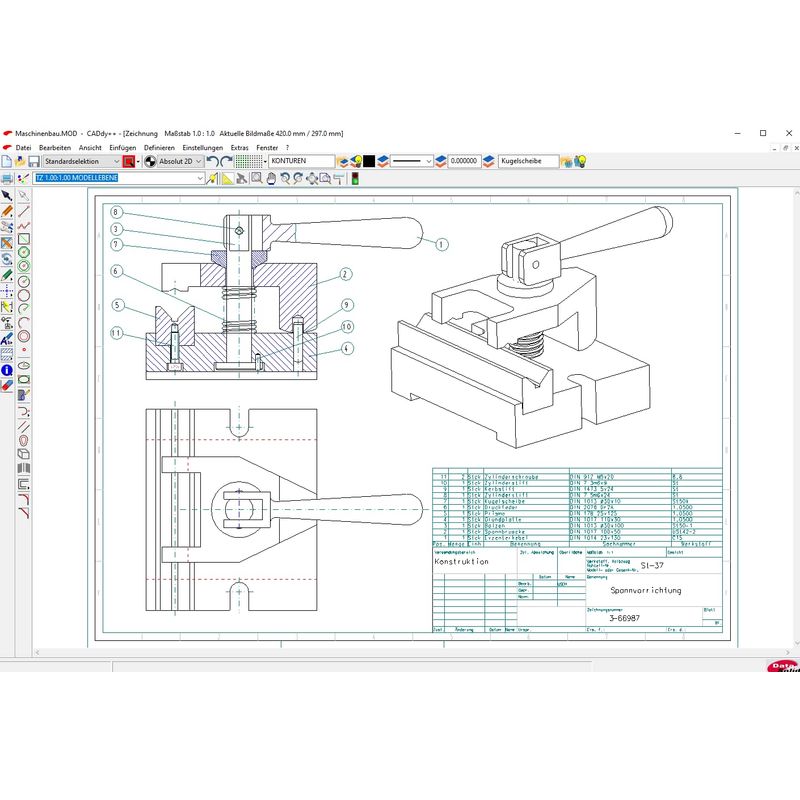Image resolution: width=800 pixels, height=800 pixels.
Task: Click the black color swatch
Action: (x=369, y=161)
